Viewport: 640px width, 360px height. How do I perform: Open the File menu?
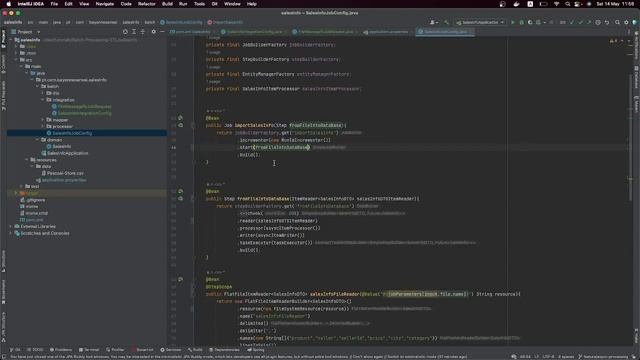coord(54,4)
